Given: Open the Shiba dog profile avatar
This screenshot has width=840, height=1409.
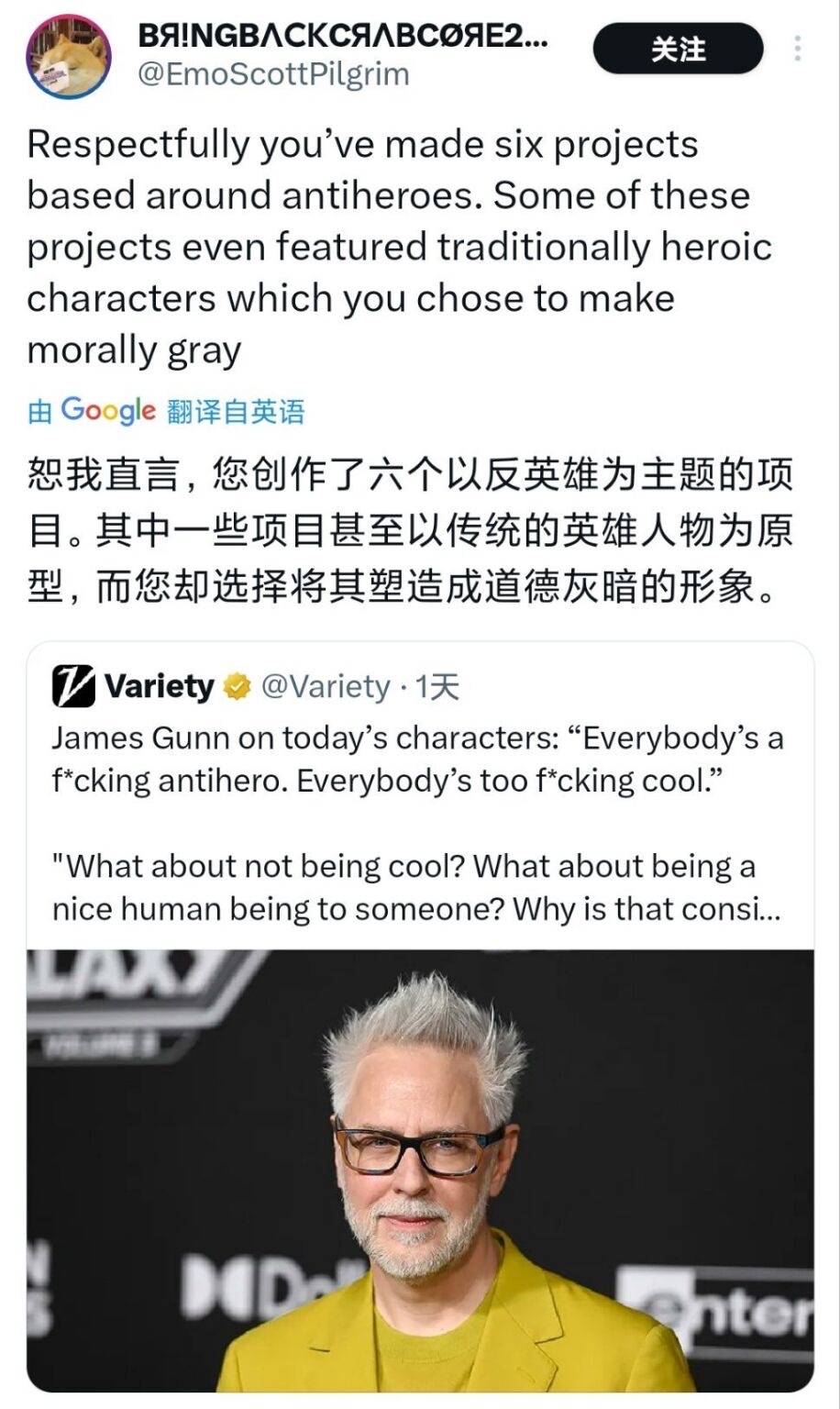Looking at the screenshot, I should [x=68, y=57].
